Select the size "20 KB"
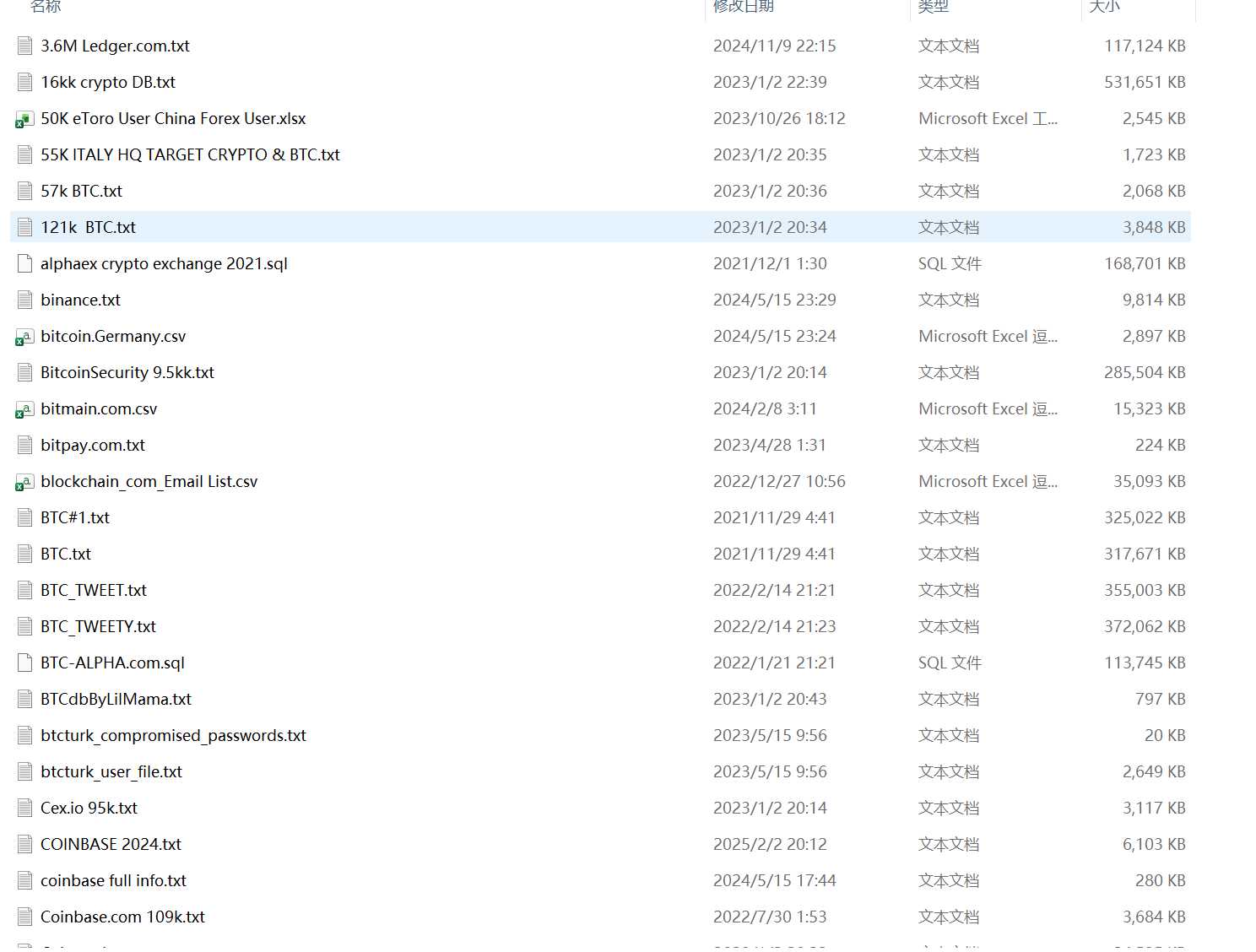Image resolution: width=1256 pixels, height=952 pixels. (x=1165, y=735)
